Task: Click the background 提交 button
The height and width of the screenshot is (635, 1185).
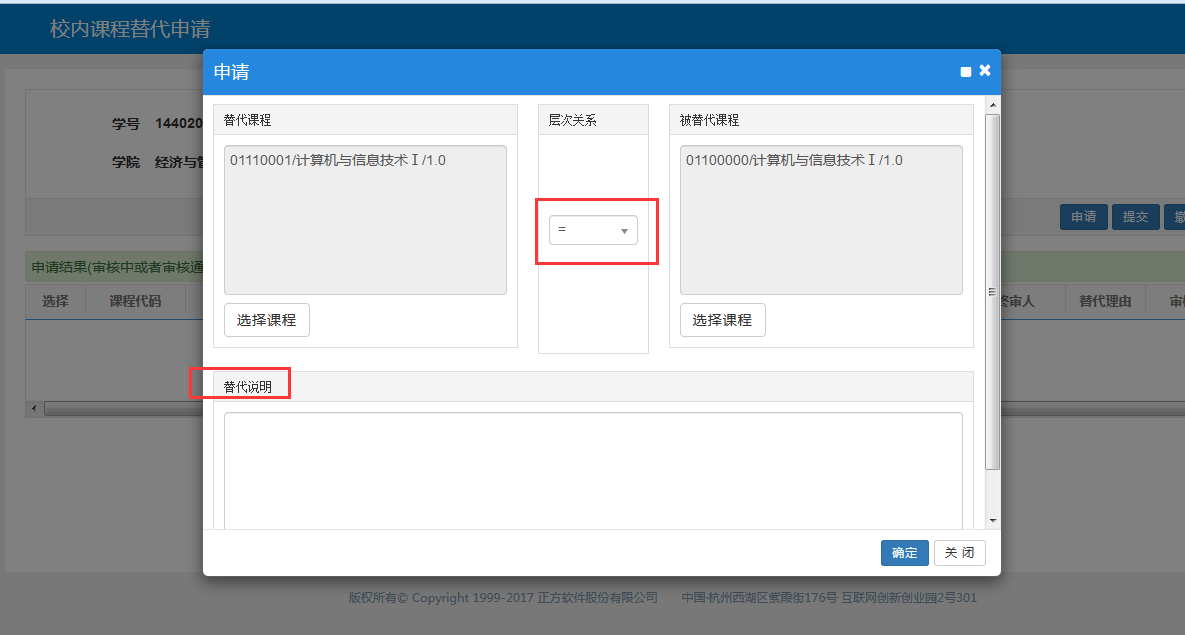Action: click(1135, 217)
